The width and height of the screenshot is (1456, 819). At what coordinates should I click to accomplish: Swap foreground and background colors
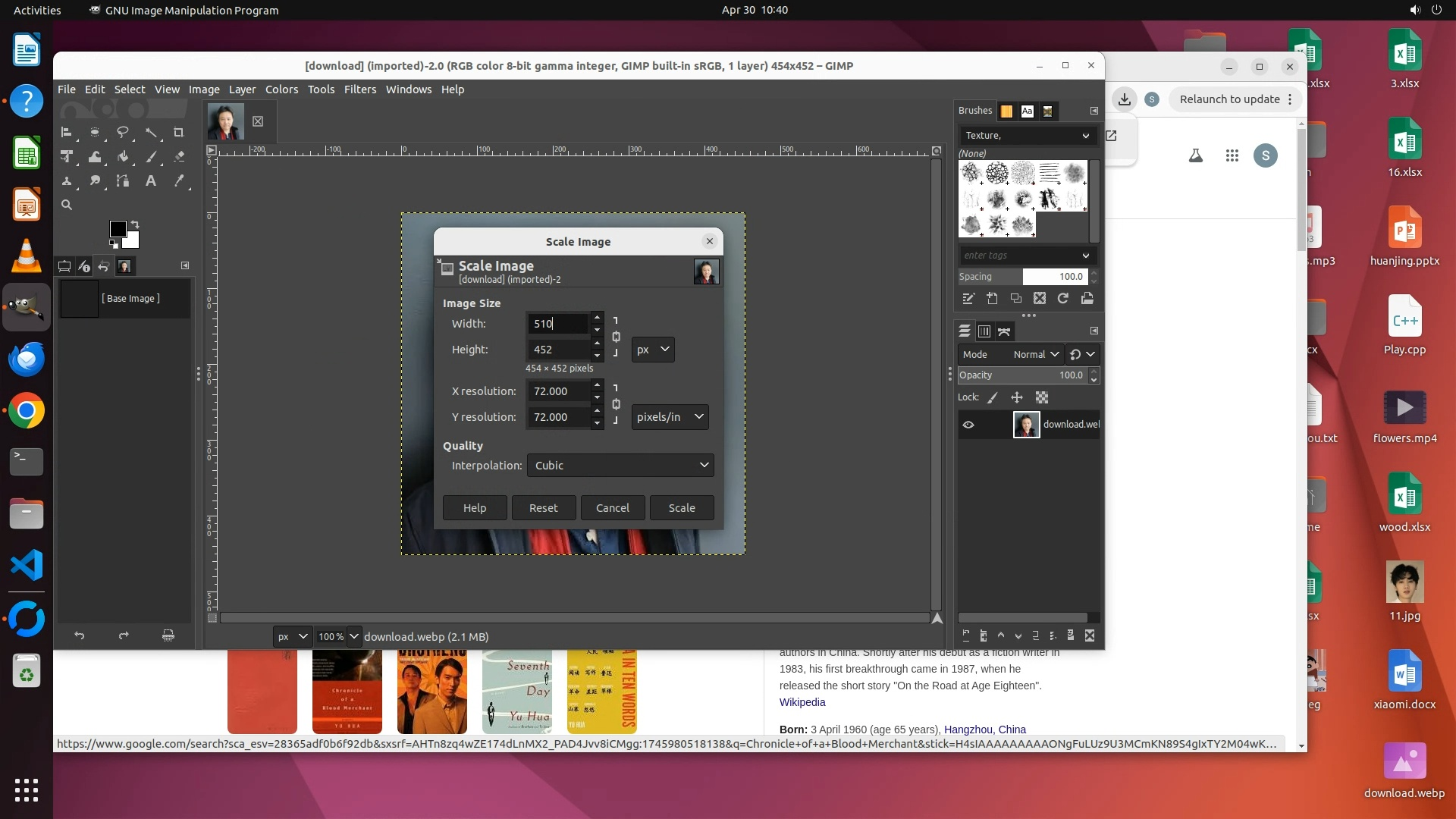point(135,224)
